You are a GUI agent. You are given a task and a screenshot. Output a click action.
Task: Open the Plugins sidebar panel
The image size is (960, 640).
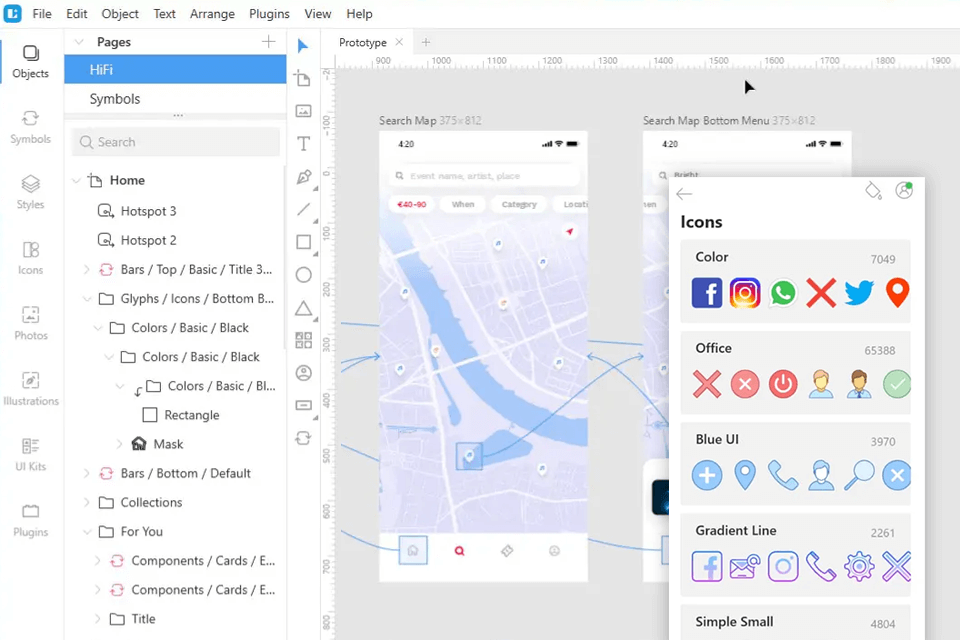[x=31, y=521]
